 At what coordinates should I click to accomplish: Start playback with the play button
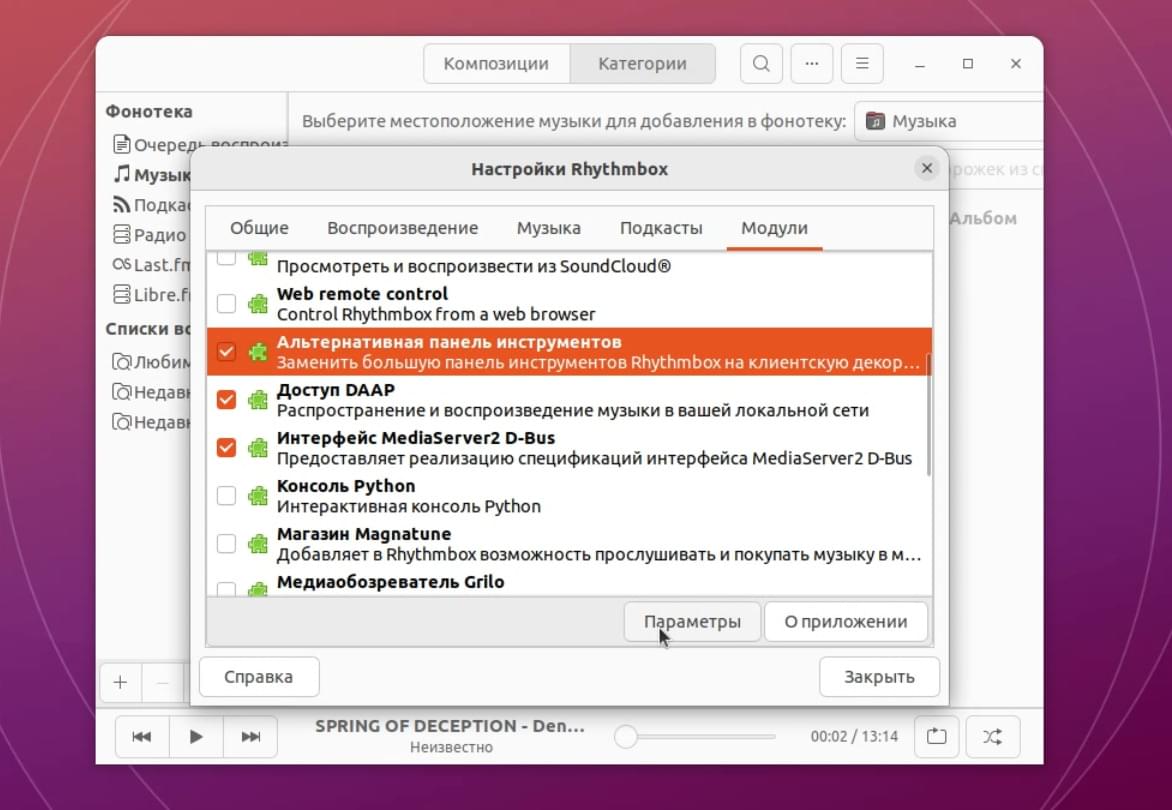coord(196,737)
